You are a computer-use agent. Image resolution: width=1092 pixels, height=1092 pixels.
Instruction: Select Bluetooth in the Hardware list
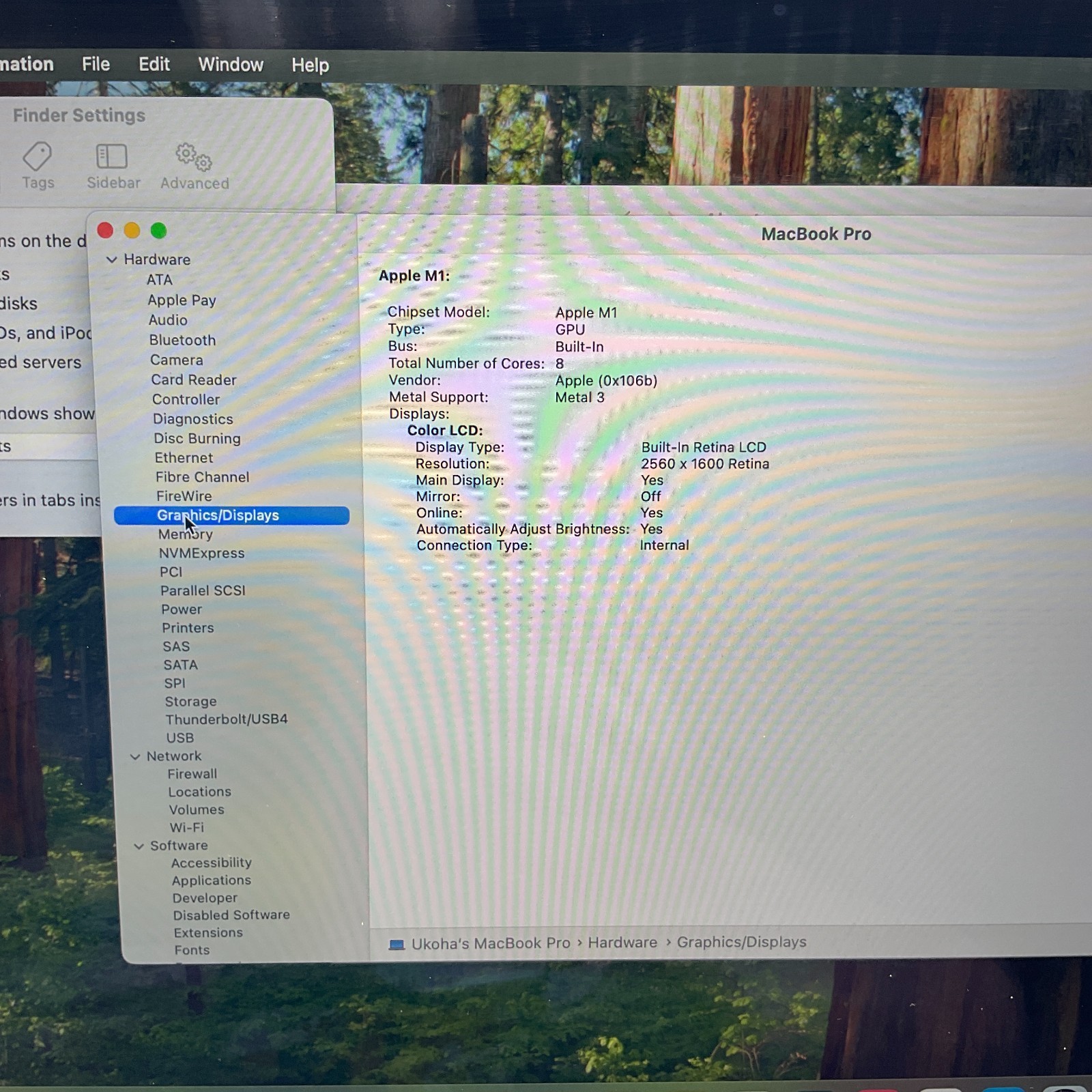pos(182,340)
